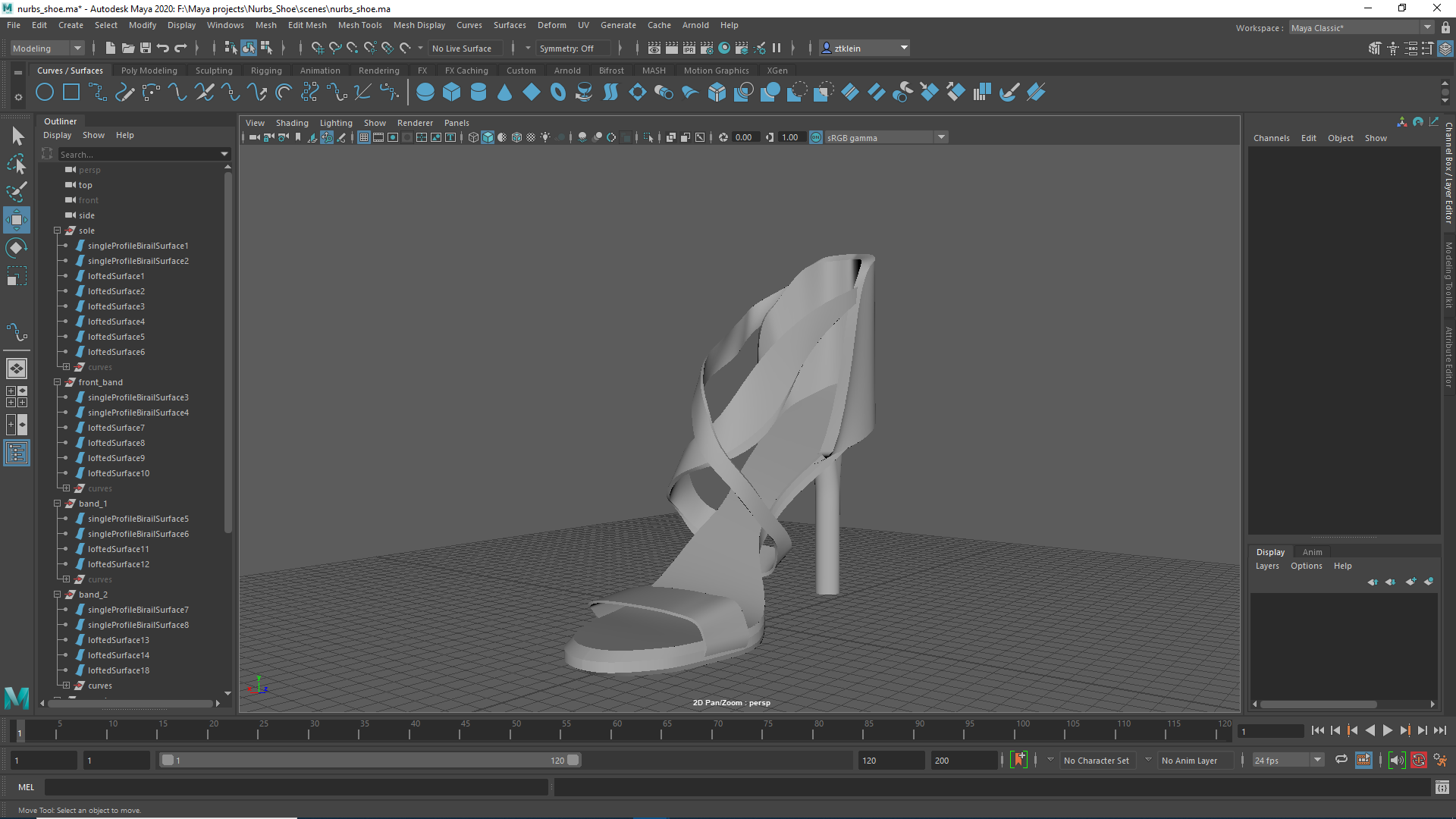Click the NURBS Cube shelf icon
Image resolution: width=1456 pixels, height=819 pixels.
[x=452, y=93]
